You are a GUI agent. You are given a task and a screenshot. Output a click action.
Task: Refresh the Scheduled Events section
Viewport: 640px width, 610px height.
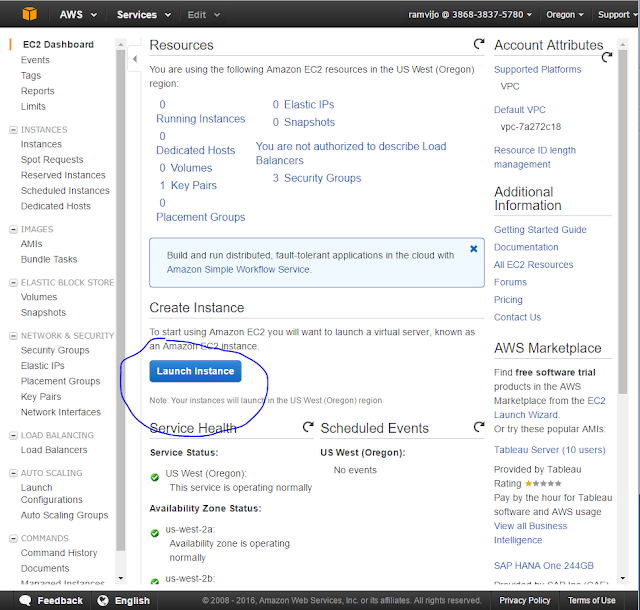pos(479,427)
